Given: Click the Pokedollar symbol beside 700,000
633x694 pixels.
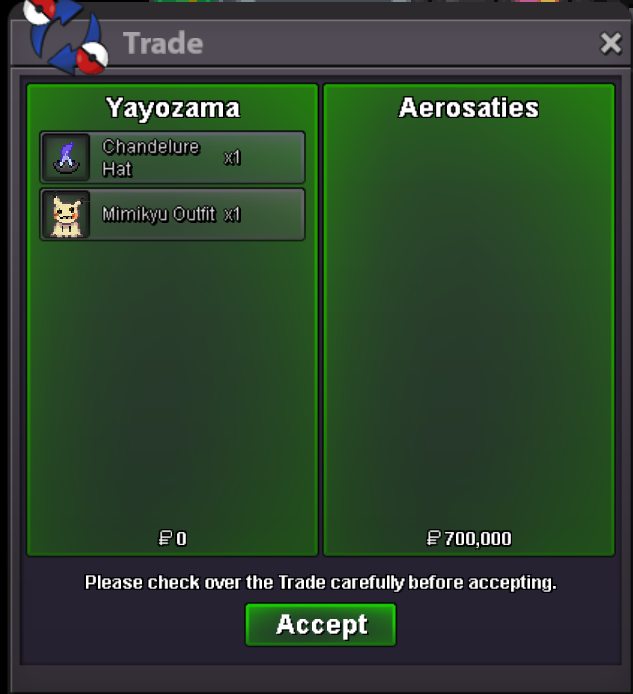Looking at the screenshot, I should point(434,538).
